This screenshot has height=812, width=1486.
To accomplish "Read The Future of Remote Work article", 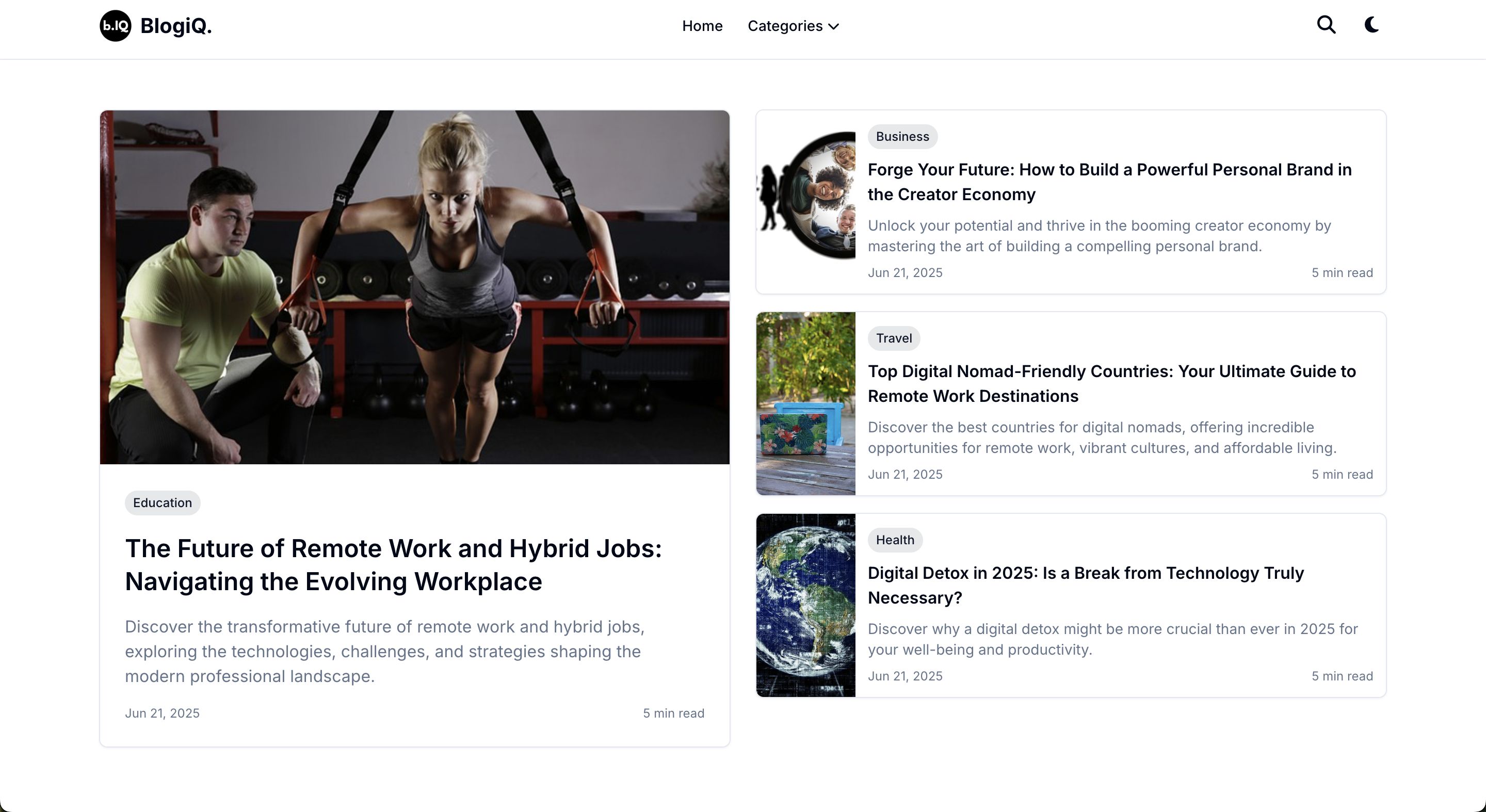I will [x=393, y=564].
